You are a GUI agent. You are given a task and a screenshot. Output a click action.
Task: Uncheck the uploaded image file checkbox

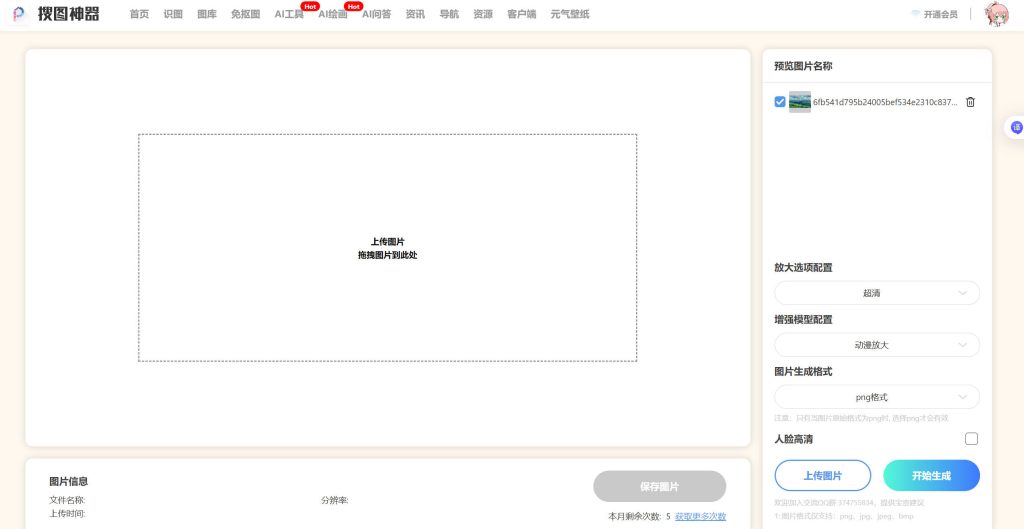[x=780, y=102]
